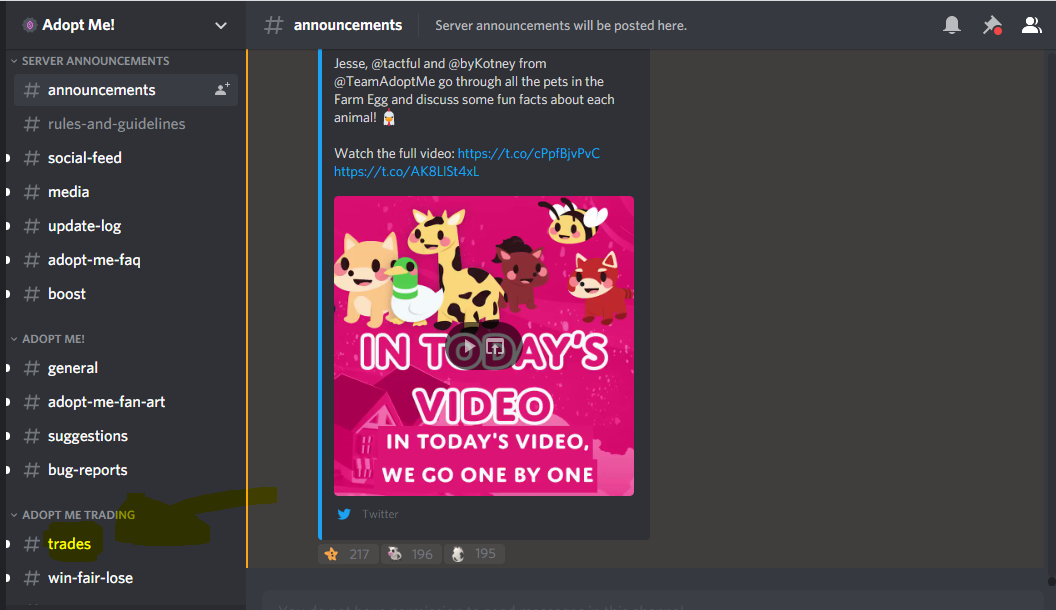This screenshot has height=610, width=1056.
Task: Click the hash icon next to bug-reports
Action: click(32, 470)
